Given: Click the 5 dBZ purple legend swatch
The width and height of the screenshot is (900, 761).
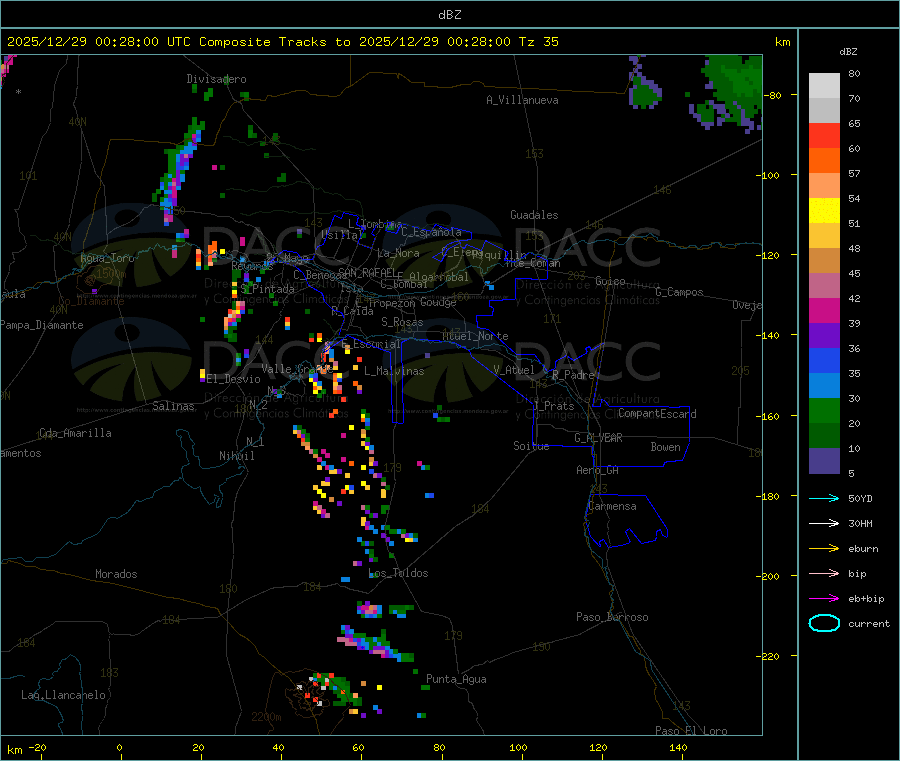Looking at the screenshot, I should pyautogui.click(x=824, y=461).
